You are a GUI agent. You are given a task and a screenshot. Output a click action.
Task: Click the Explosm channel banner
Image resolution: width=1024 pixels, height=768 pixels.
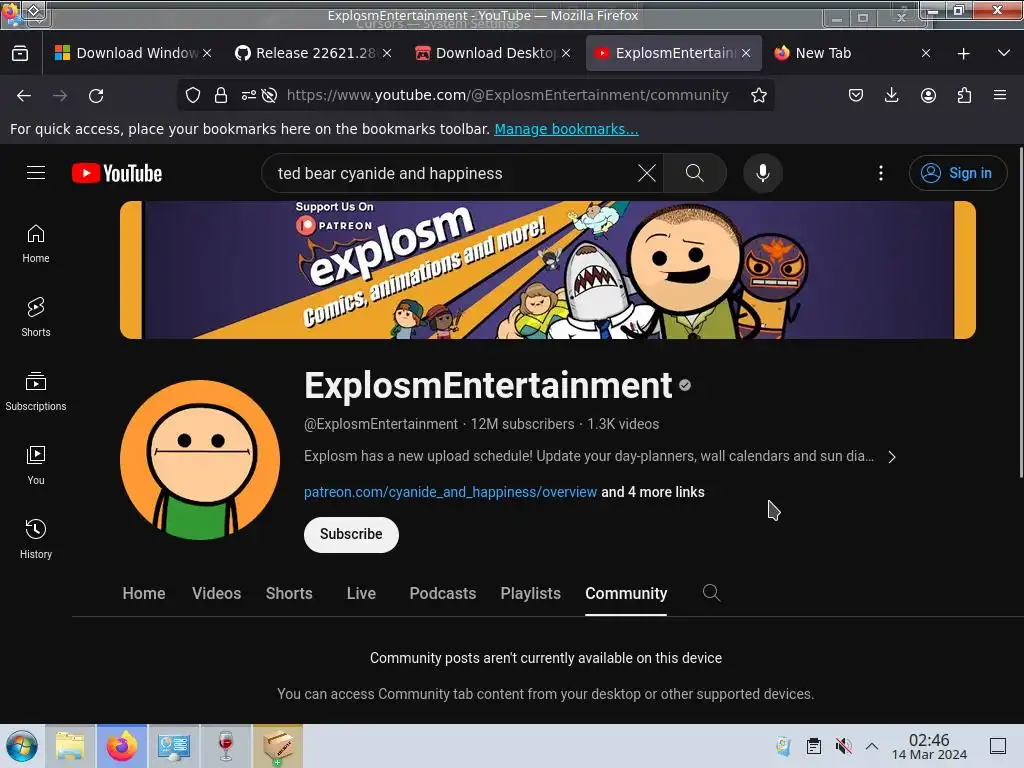click(547, 270)
